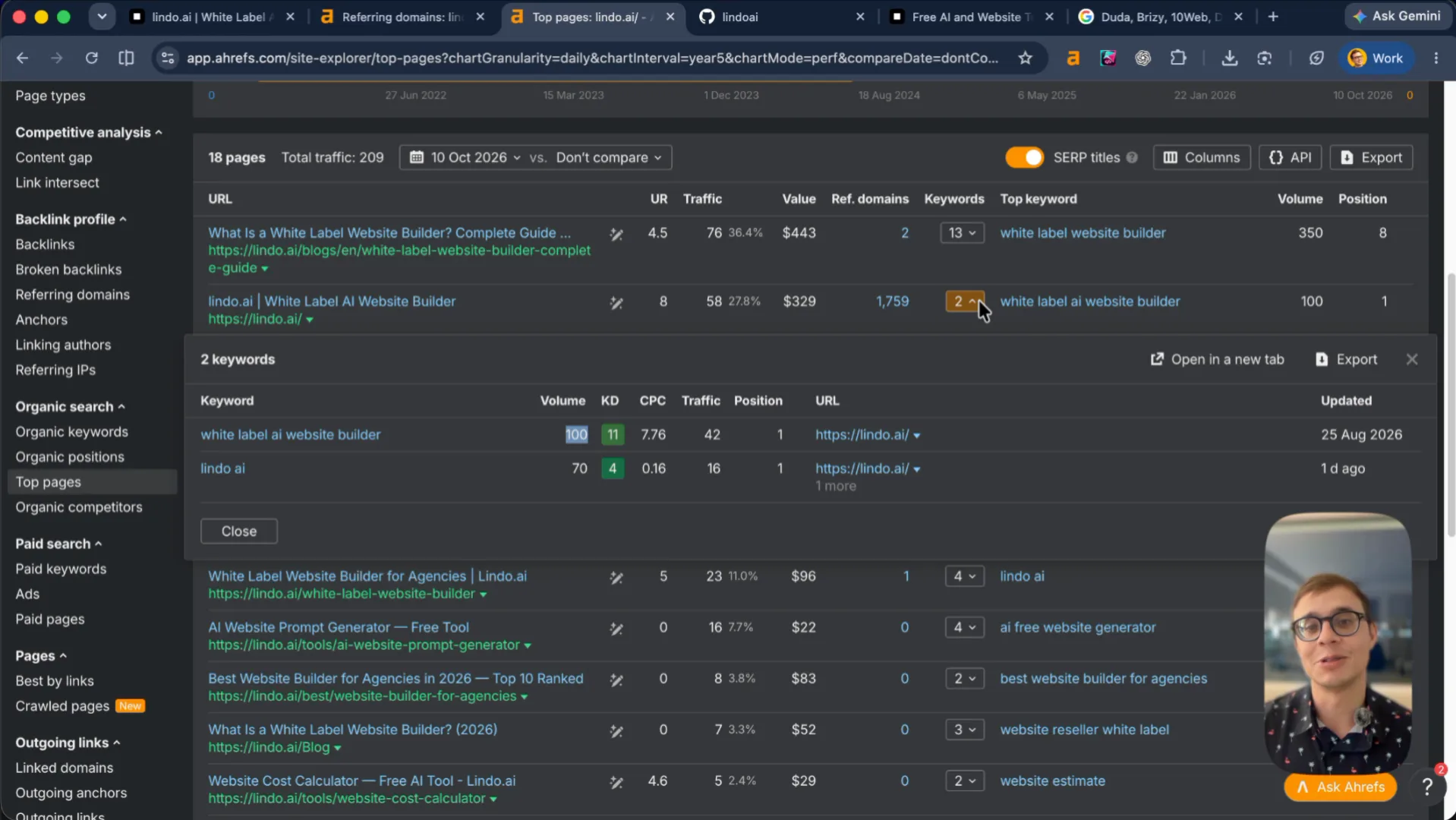
Task: Open new browser tab with plus
Action: (1273, 17)
